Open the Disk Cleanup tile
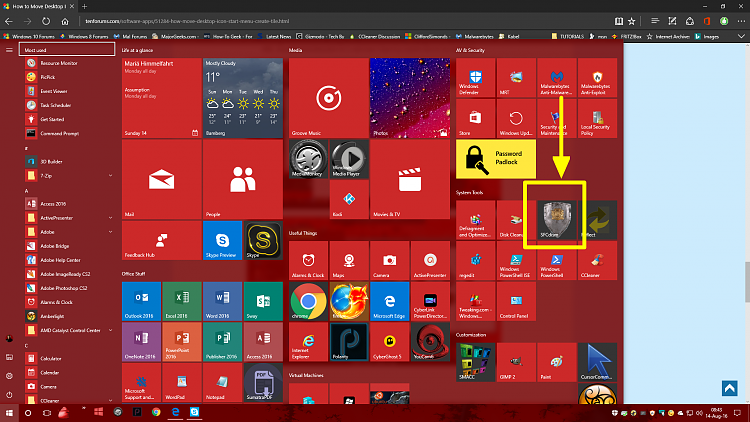This screenshot has width=750, height=422. 516,220
